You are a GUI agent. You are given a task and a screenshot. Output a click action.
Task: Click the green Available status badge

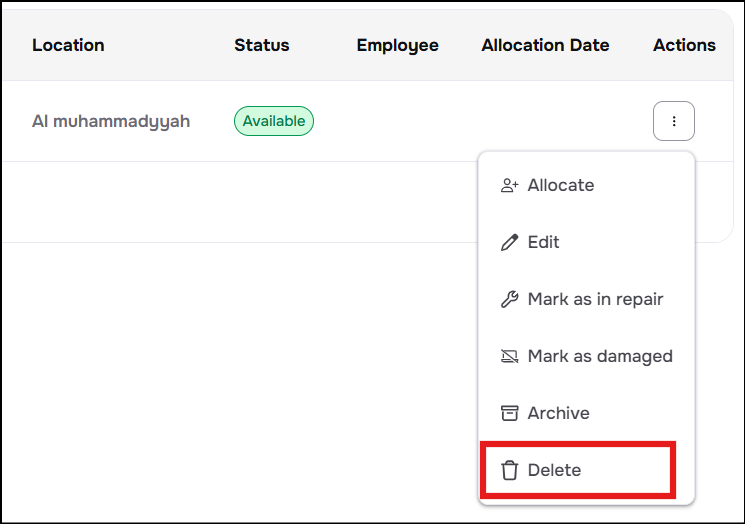pyautogui.click(x=274, y=121)
